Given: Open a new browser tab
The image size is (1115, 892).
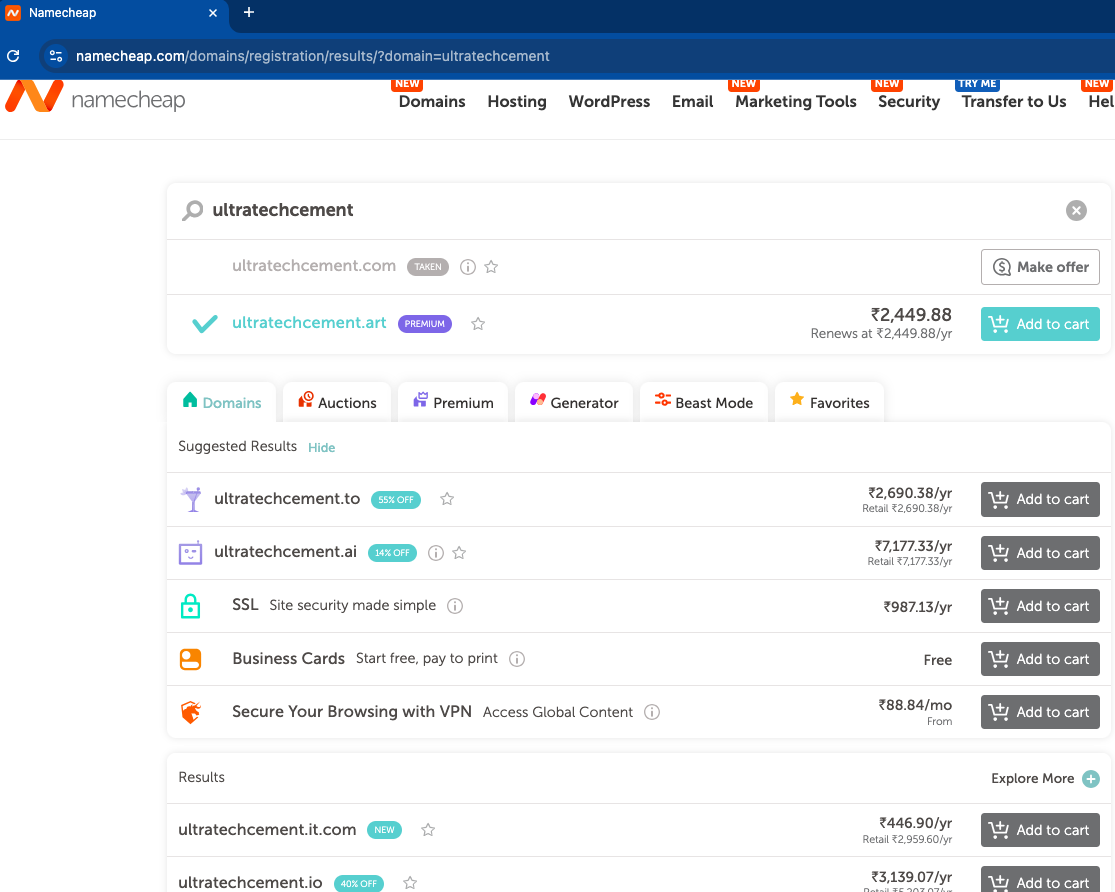Looking at the screenshot, I should tap(248, 12).
